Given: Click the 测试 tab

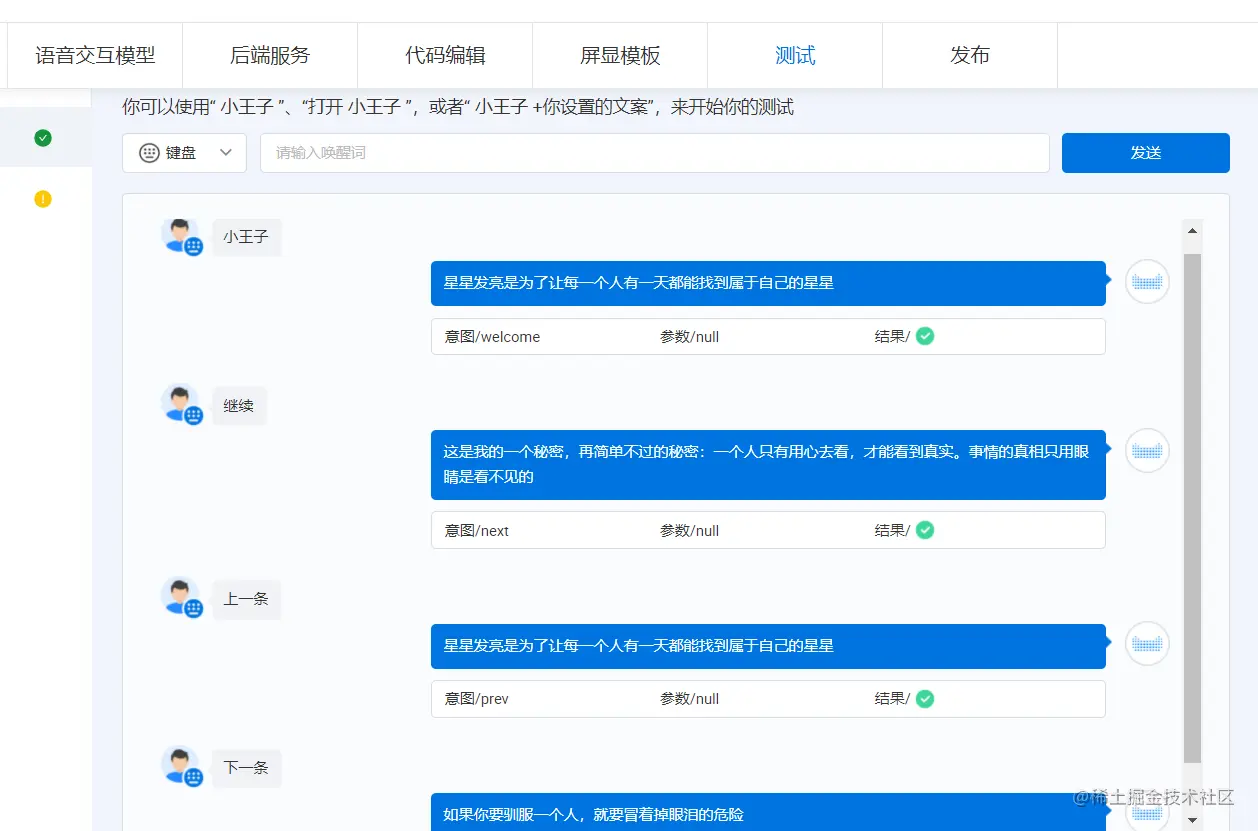Looking at the screenshot, I should pyautogui.click(x=795, y=55).
